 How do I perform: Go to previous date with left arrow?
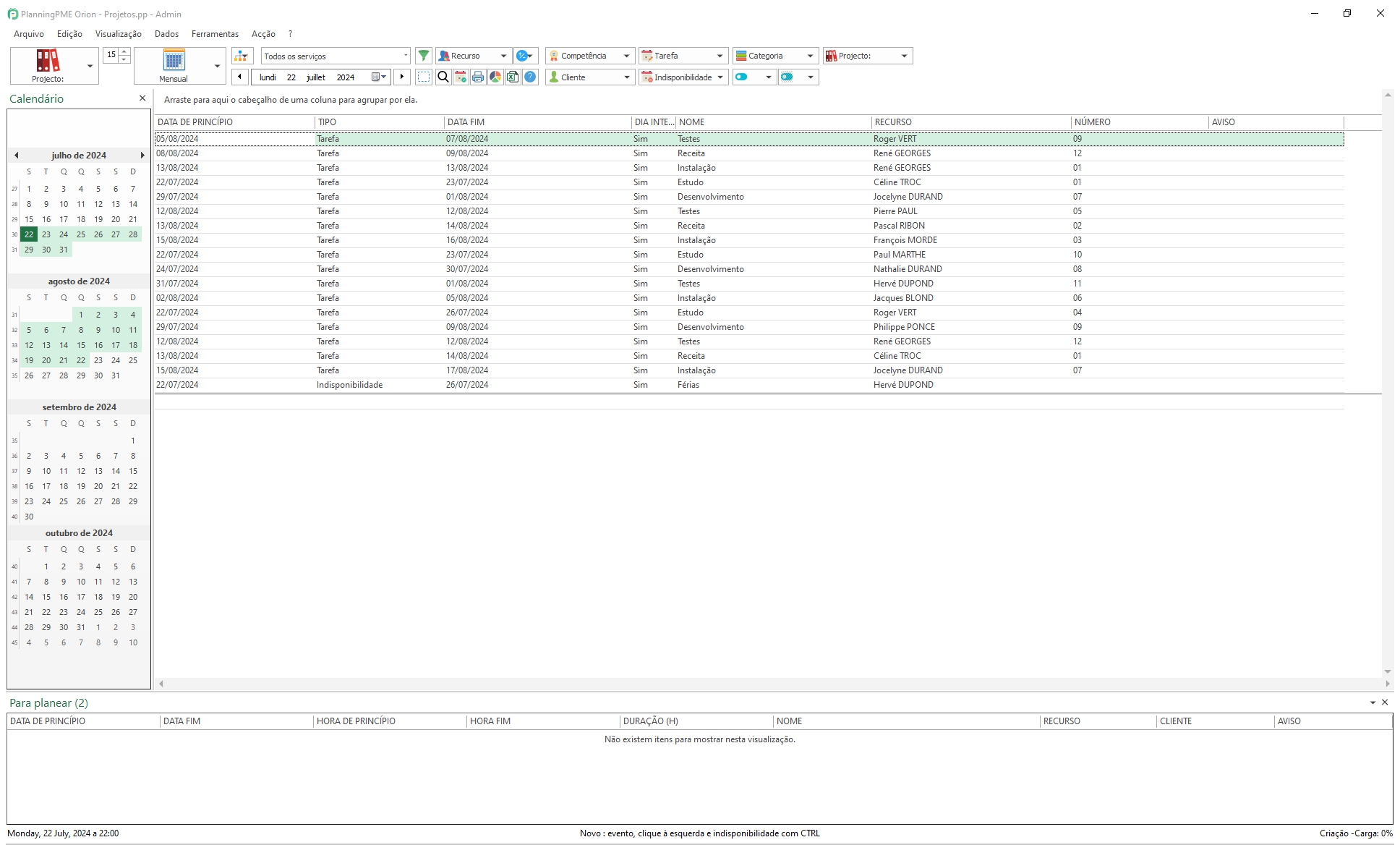pyautogui.click(x=239, y=77)
